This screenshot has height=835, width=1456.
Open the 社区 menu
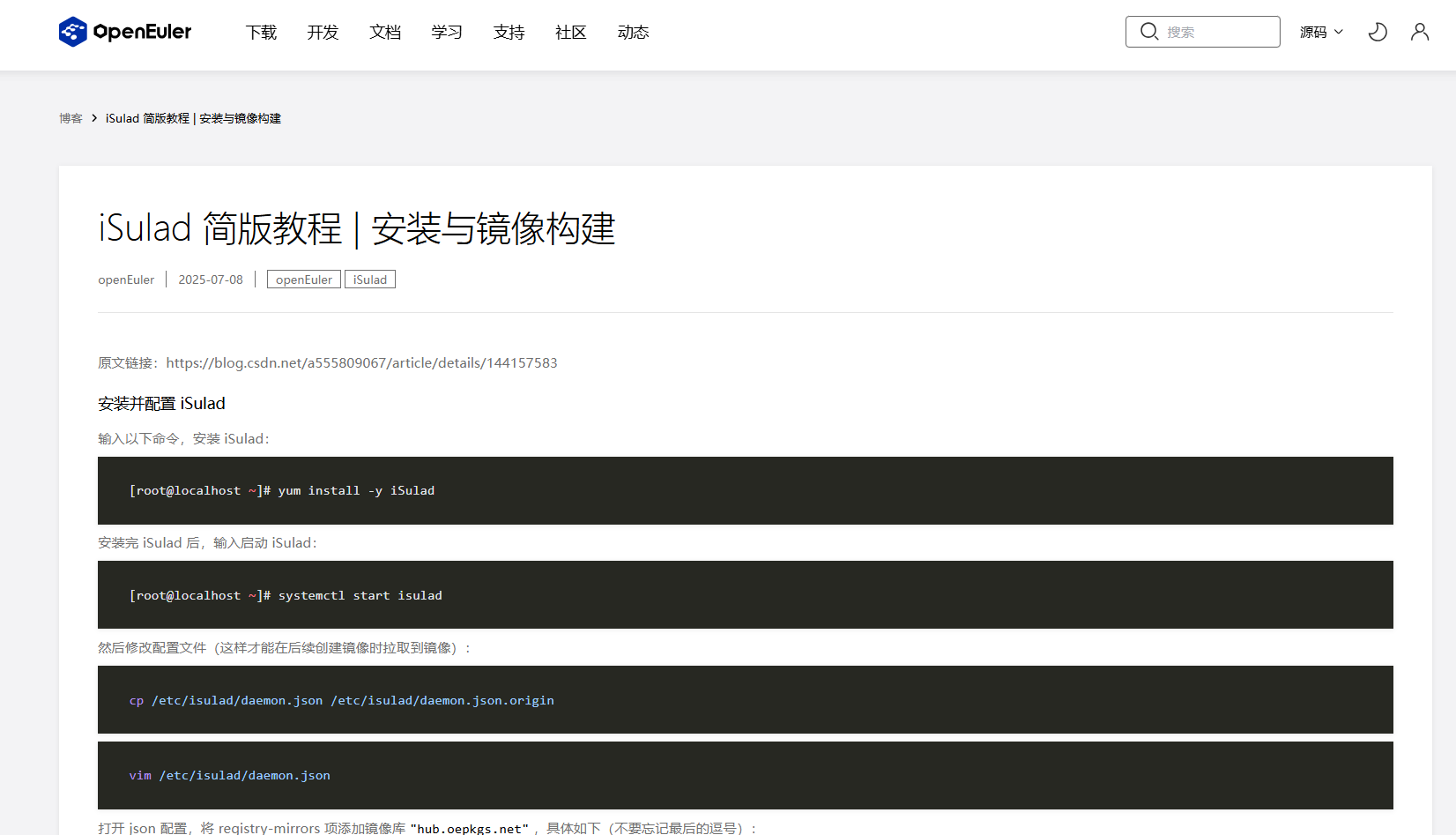coord(571,32)
